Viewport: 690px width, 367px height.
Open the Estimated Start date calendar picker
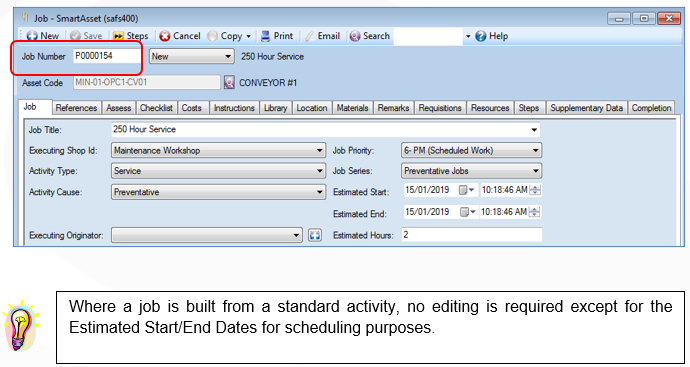466,190
